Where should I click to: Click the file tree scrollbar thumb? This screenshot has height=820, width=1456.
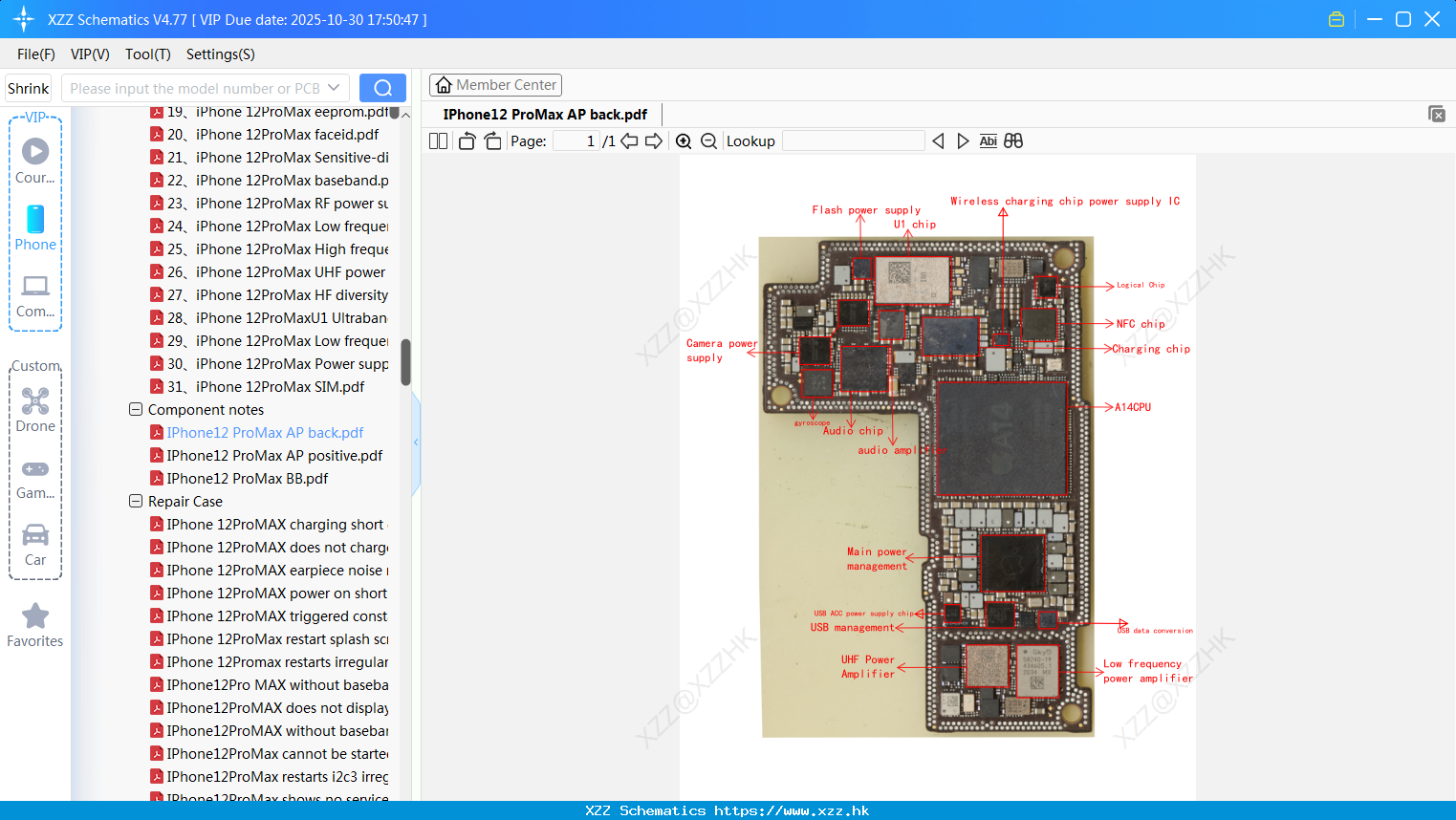pos(405,361)
